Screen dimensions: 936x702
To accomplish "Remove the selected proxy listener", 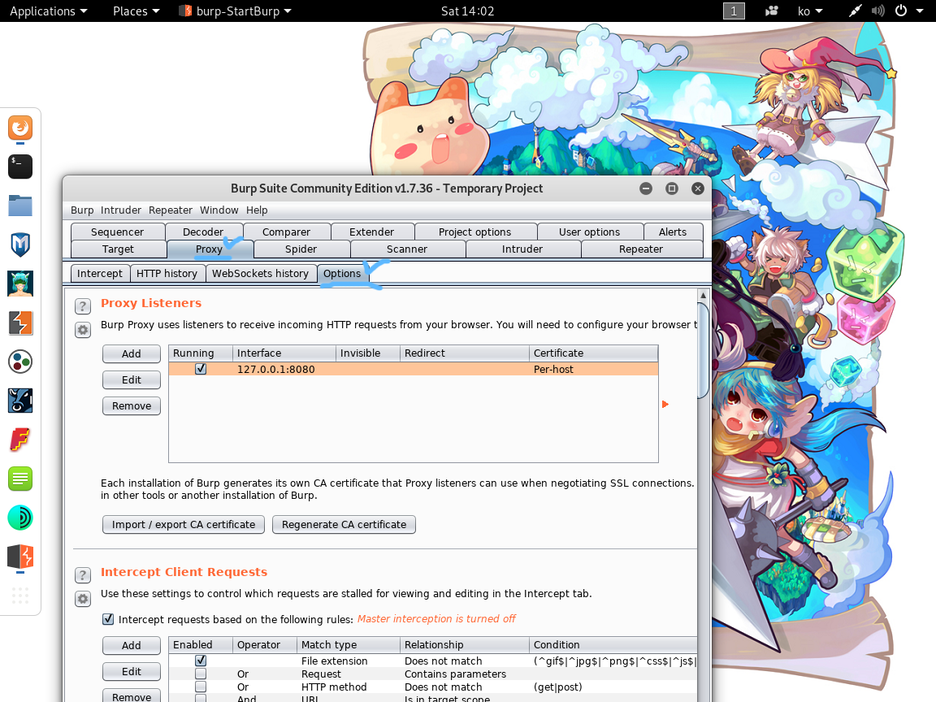I will (131, 406).
